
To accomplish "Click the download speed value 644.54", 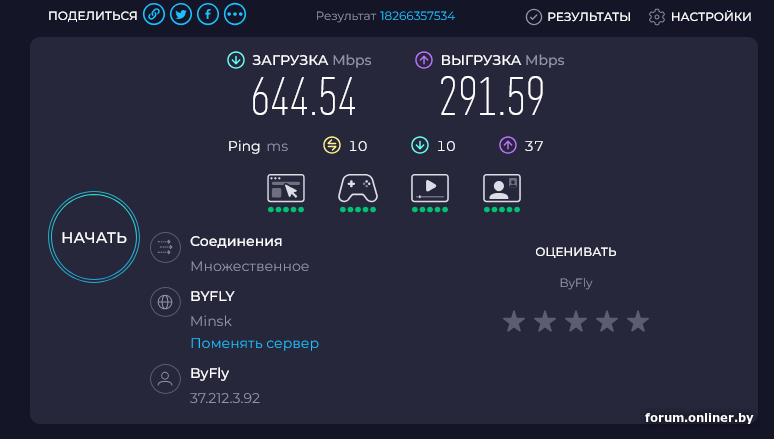I will [303, 98].
